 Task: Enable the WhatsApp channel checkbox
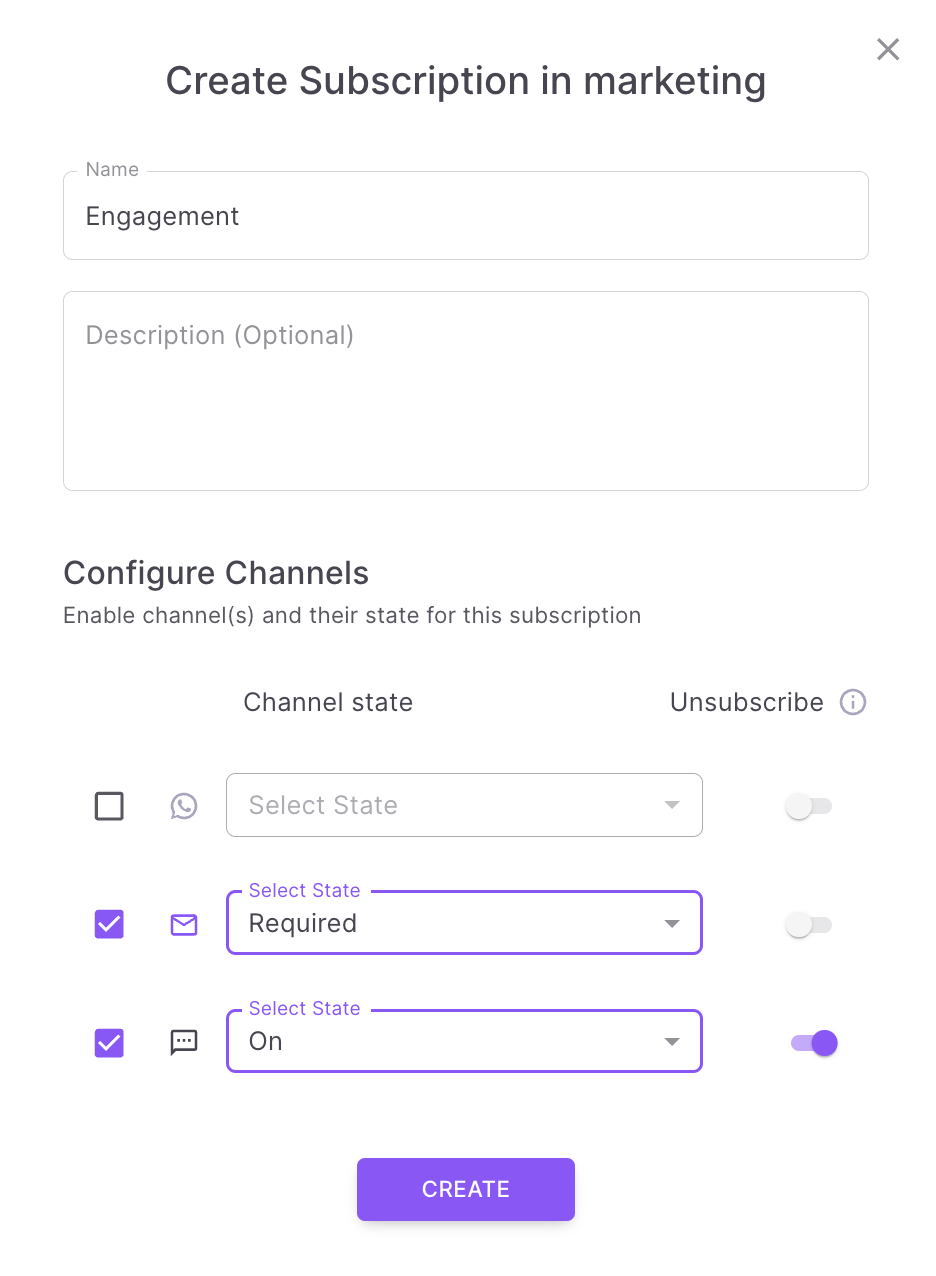click(x=109, y=806)
